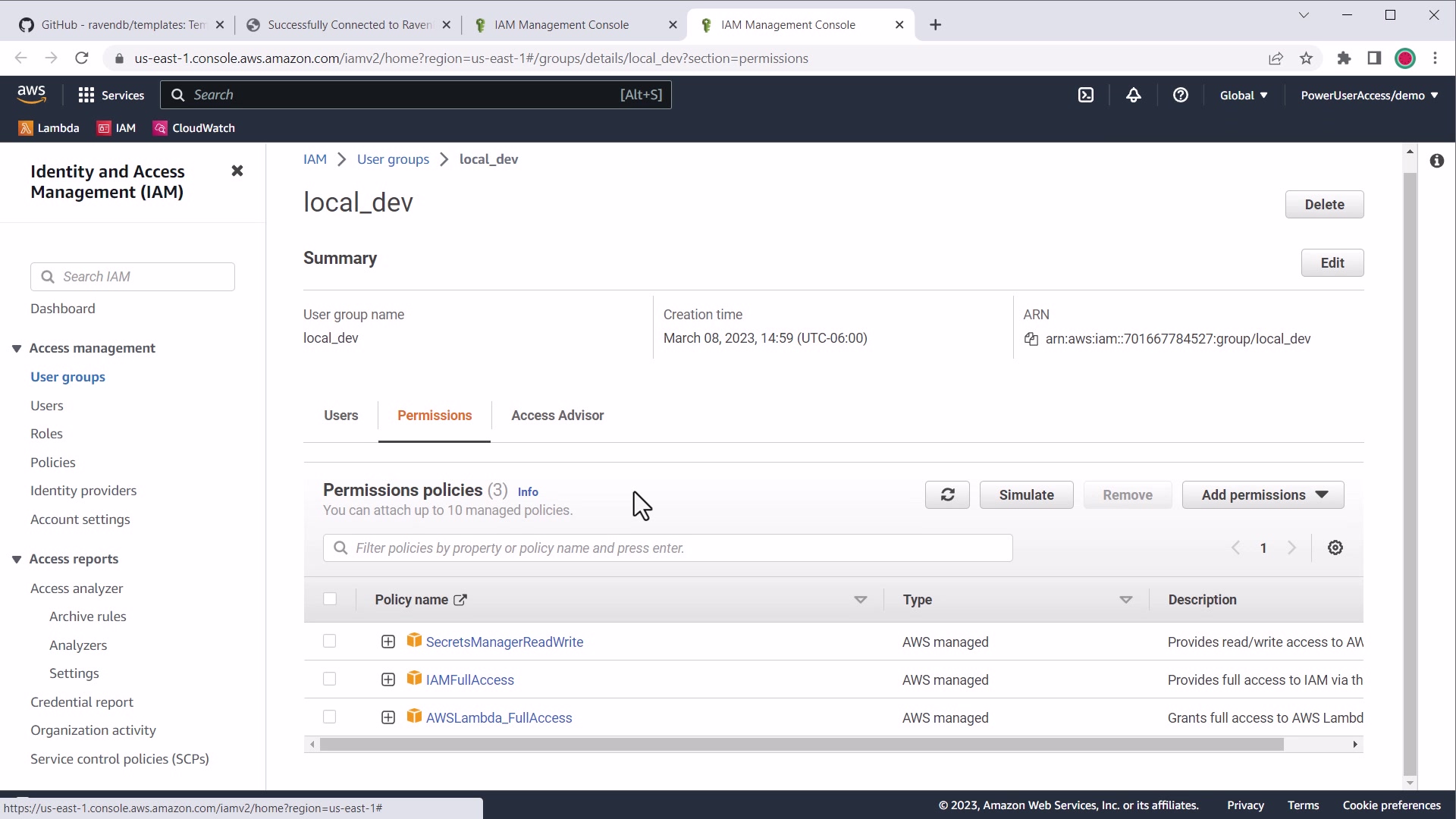This screenshot has width=1456, height=819.
Task: Open the browser extensions puzzle icon
Action: pos(1344,58)
